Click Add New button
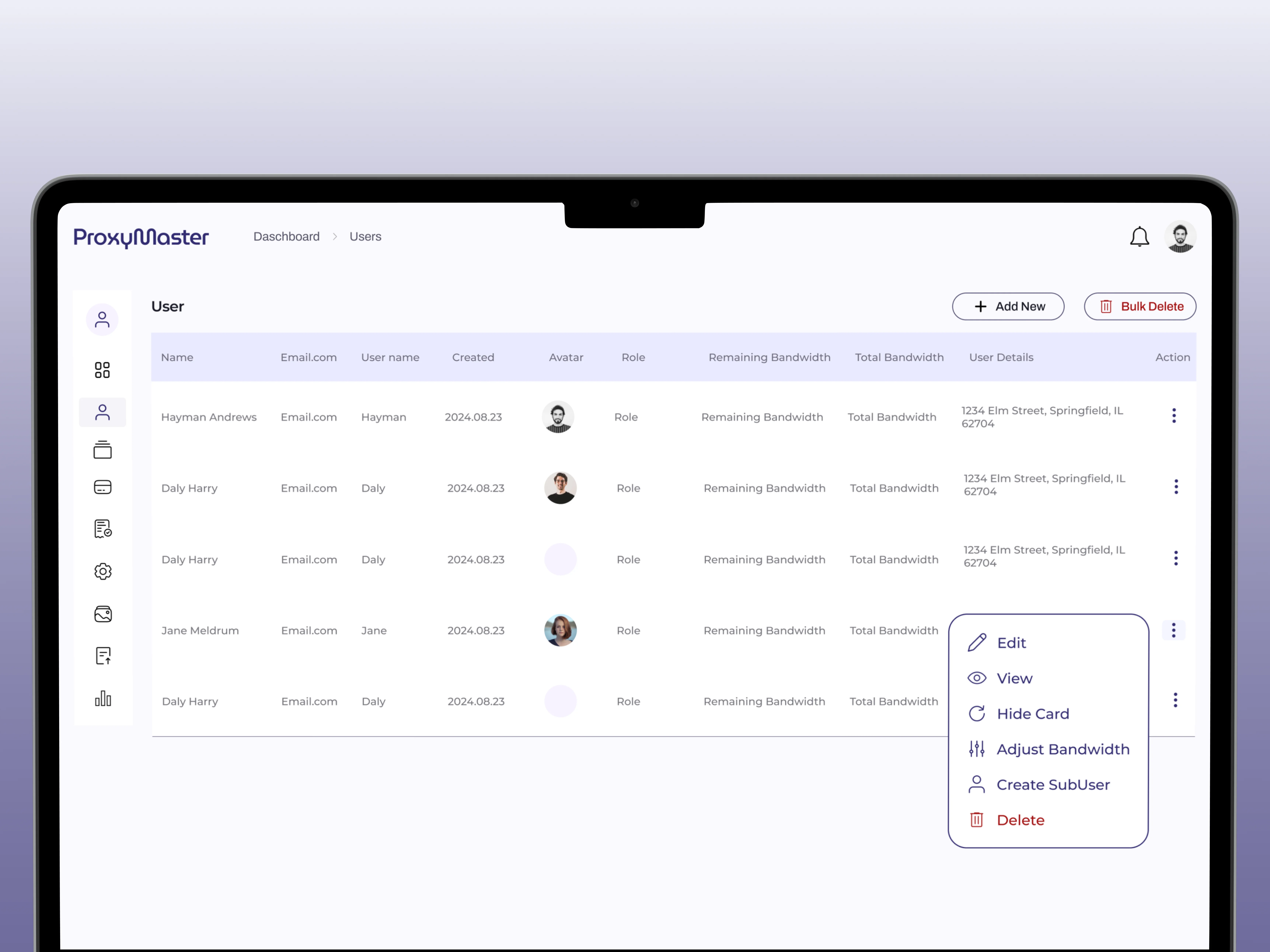Viewport: 1270px width, 952px height. click(1008, 306)
